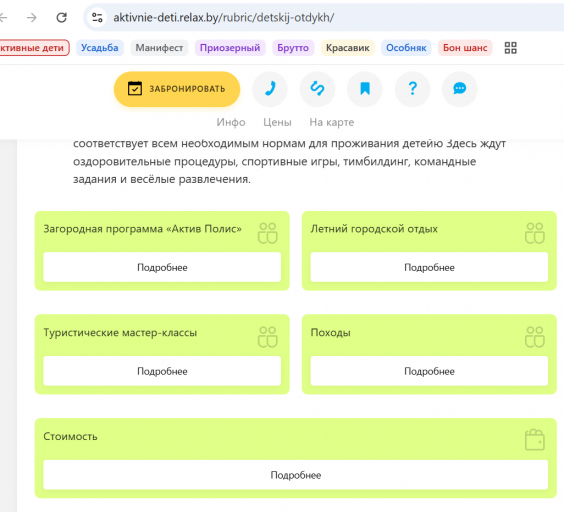The width and height of the screenshot is (564, 512).
Task: Open the Усадьба bookmark
Action: point(100,48)
